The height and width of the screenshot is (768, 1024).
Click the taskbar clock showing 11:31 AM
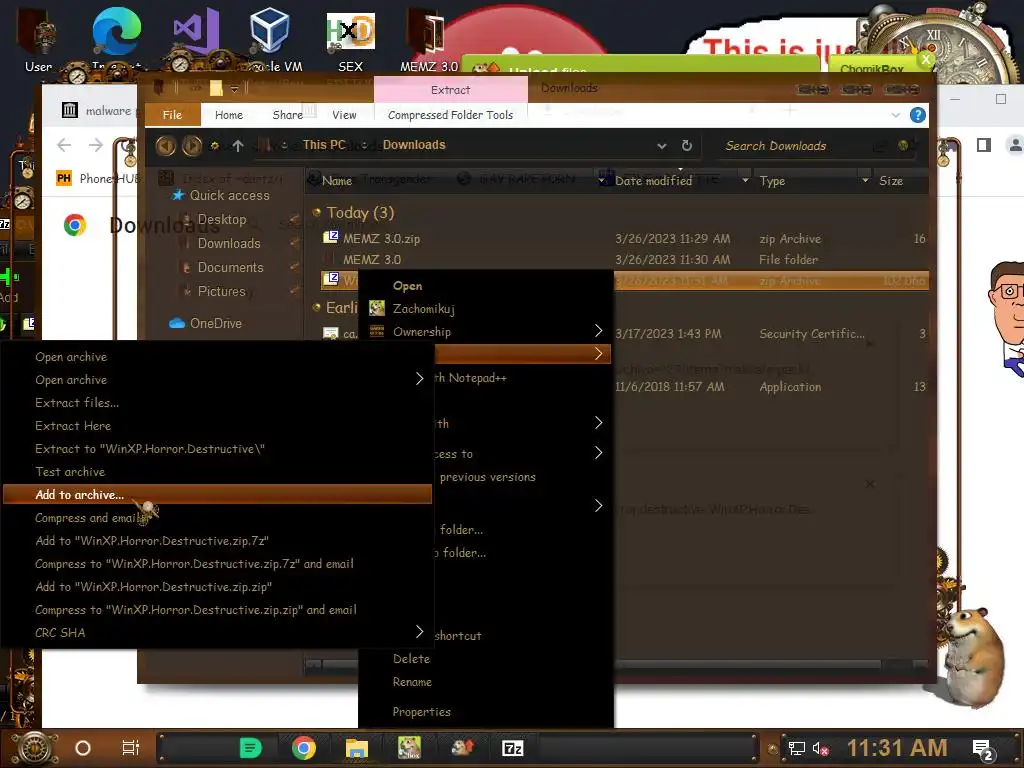click(x=897, y=748)
